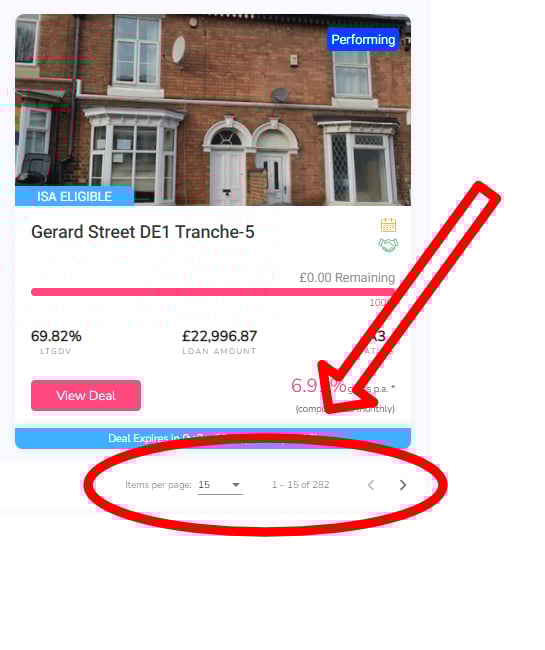Click the ISA ELIGIBLE banner label

point(75,196)
